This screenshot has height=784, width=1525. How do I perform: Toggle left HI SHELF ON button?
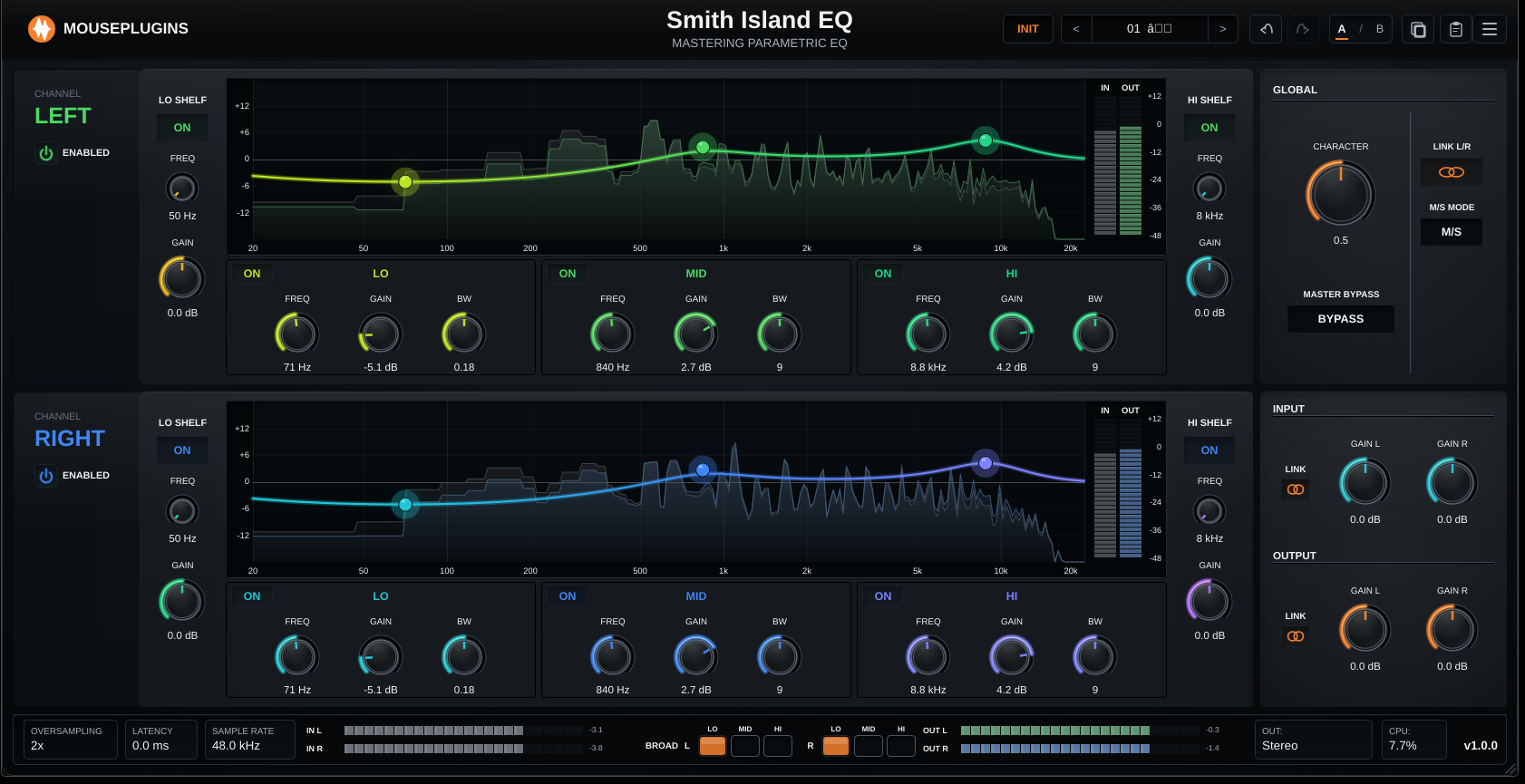coord(1209,128)
